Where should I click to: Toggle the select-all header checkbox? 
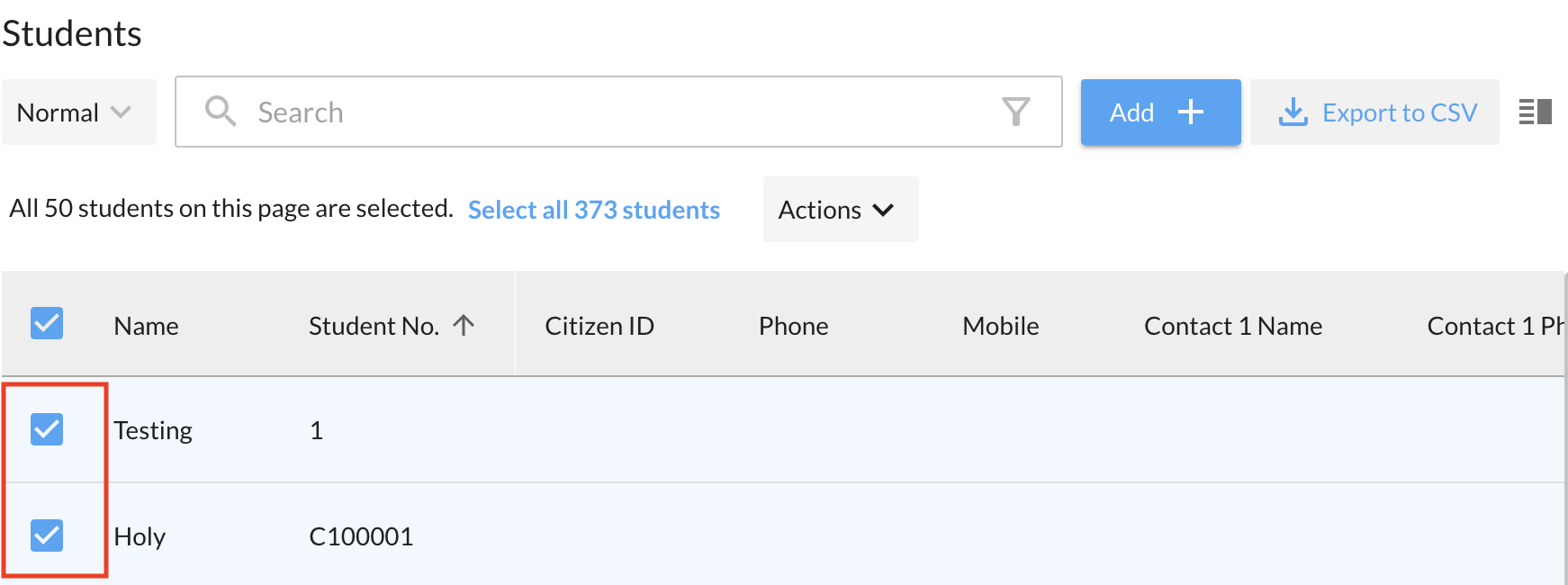click(x=47, y=323)
